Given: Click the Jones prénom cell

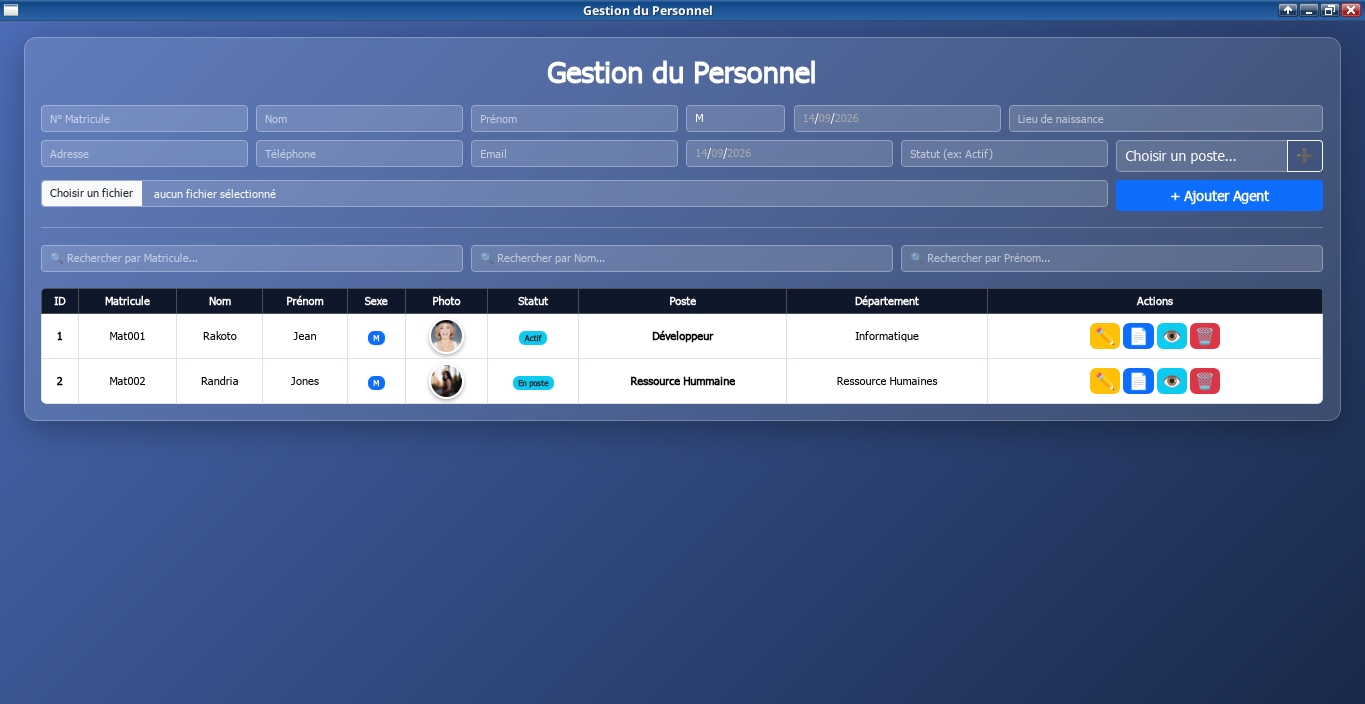Looking at the screenshot, I should click(305, 381).
